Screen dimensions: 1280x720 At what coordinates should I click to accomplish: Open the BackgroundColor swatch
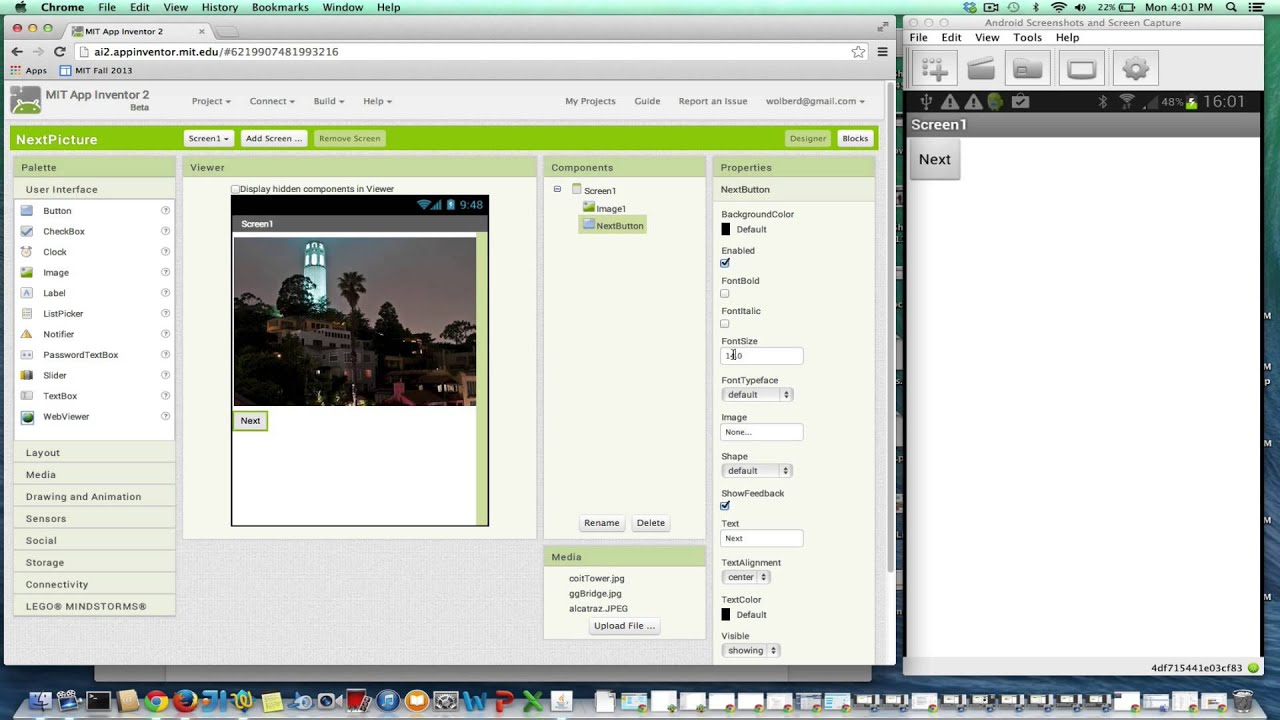point(726,230)
